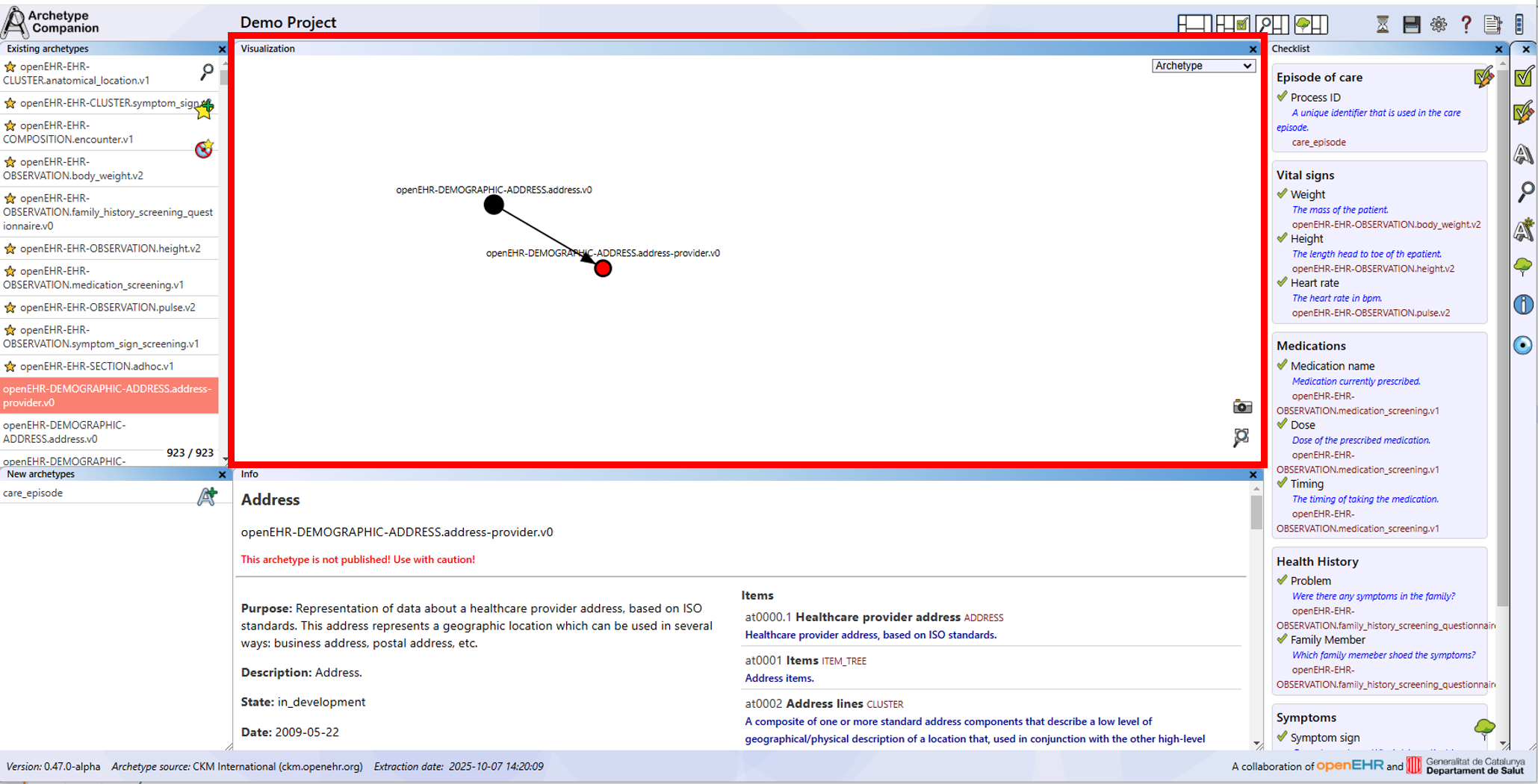Select care_episode in New archetypes
The image size is (1538, 784).
[33, 494]
